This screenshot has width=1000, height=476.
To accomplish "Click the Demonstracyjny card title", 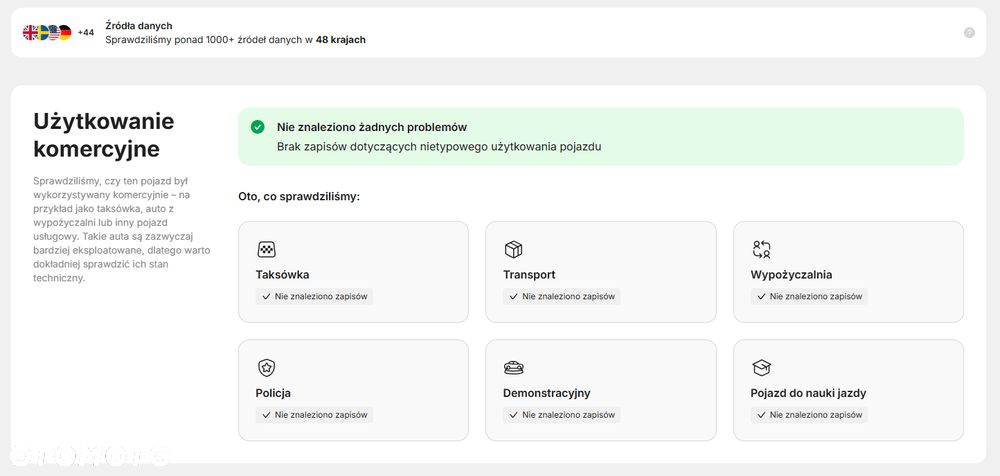I will [546, 393].
